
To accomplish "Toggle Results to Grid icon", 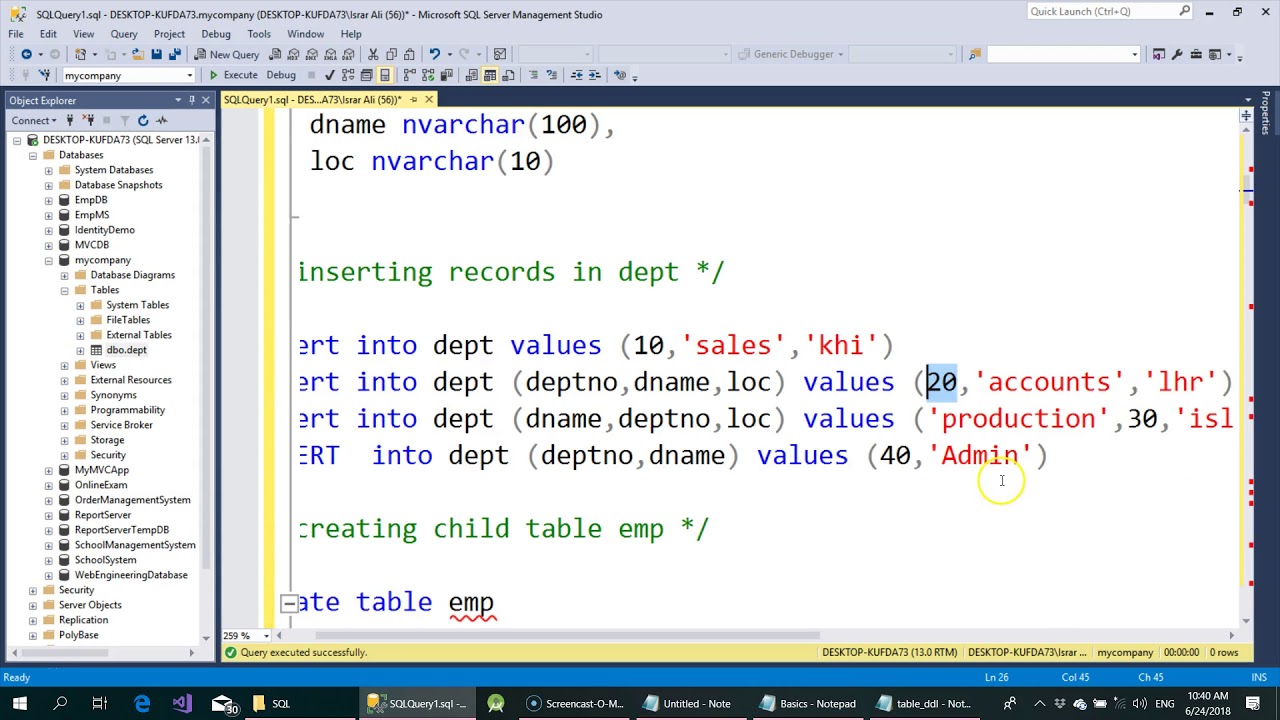I will (x=490, y=75).
